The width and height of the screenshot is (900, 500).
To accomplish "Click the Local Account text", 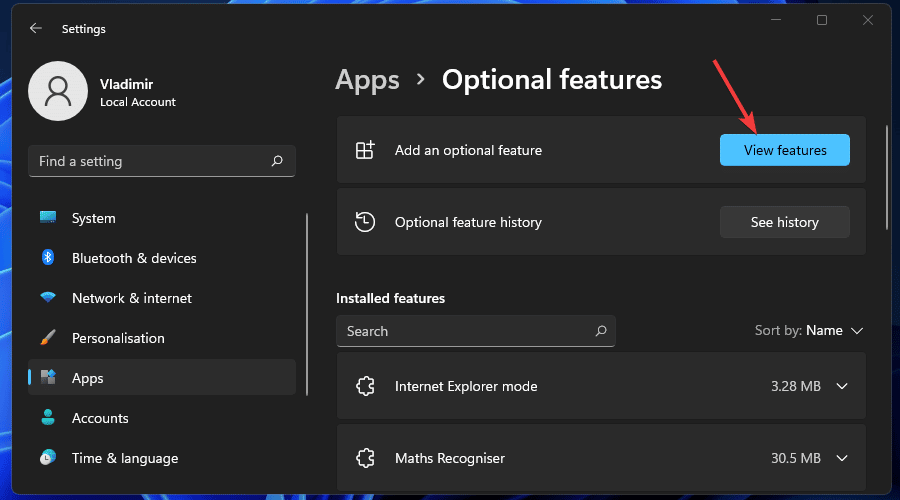I will tap(138, 102).
